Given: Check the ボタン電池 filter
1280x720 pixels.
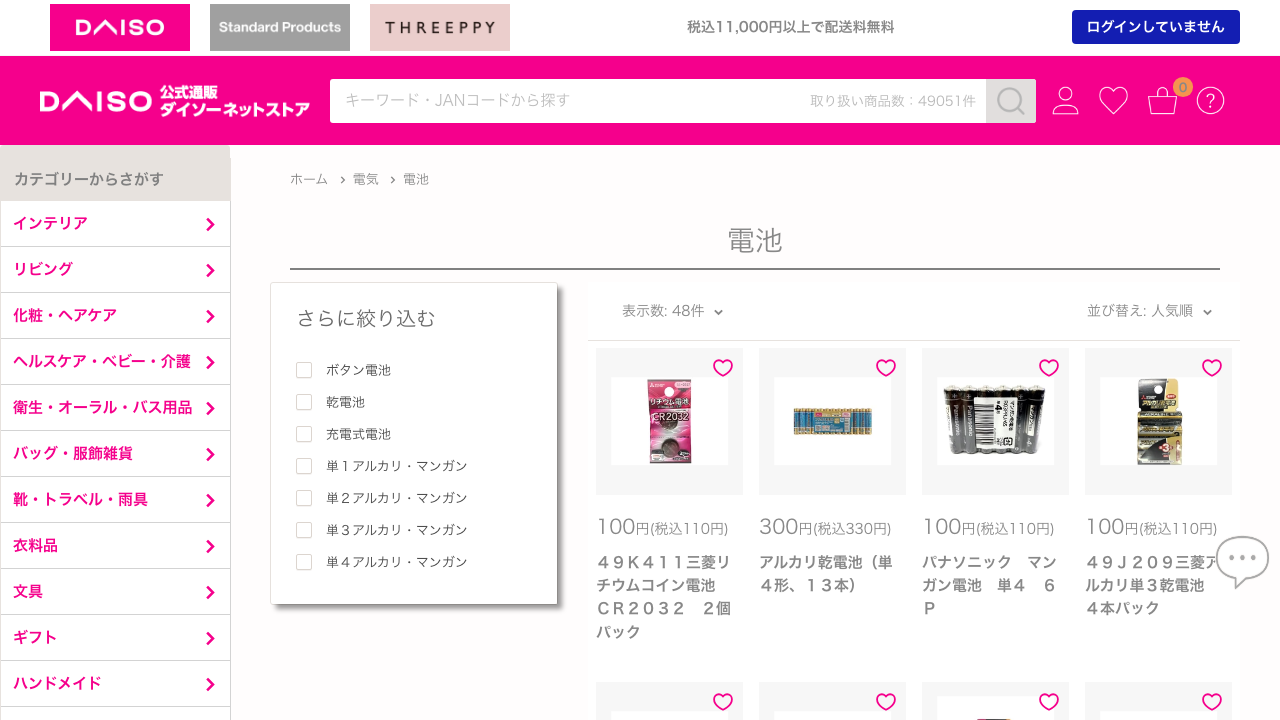Looking at the screenshot, I should pyautogui.click(x=304, y=370).
